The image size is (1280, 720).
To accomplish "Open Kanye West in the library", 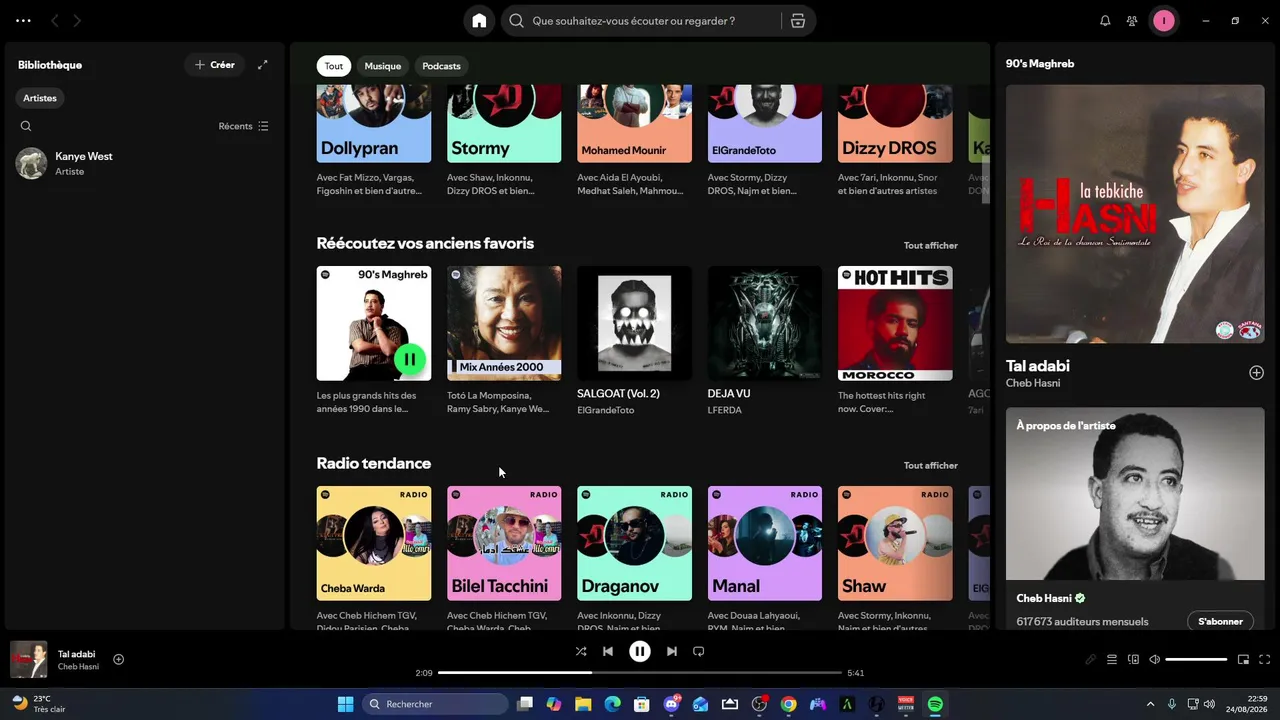I will [145, 163].
